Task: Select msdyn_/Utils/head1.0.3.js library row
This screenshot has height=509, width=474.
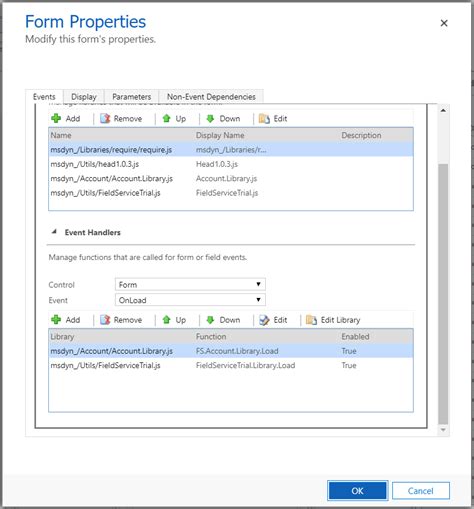Action: coord(231,164)
